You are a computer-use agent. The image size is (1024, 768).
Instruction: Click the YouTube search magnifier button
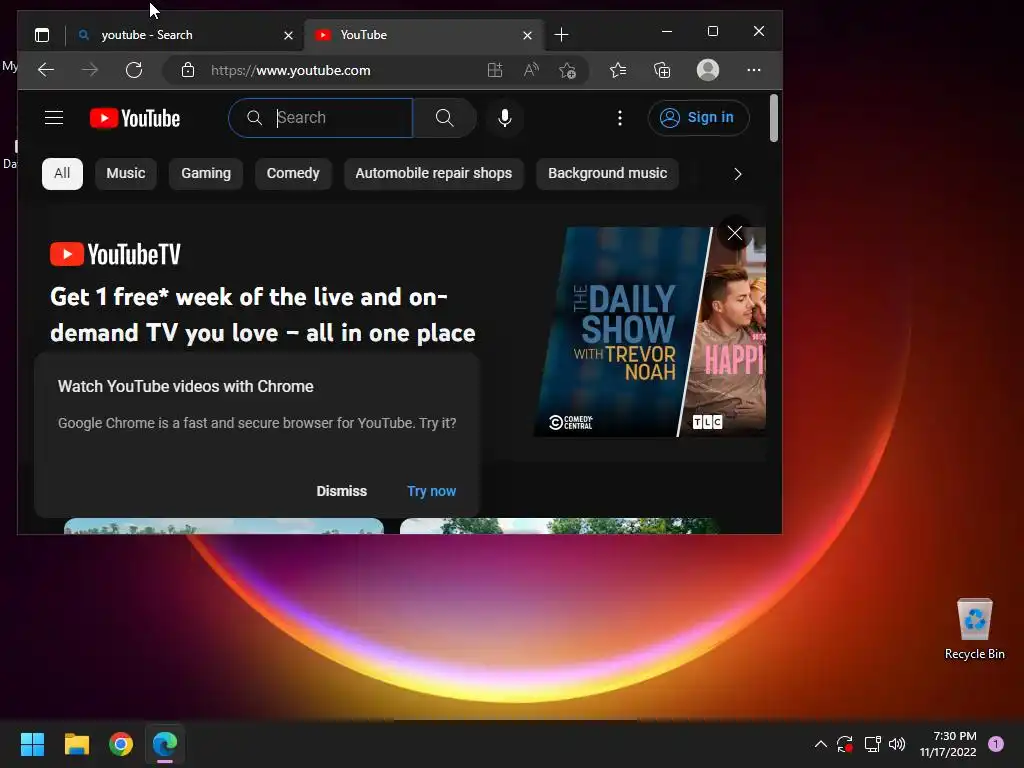444,118
